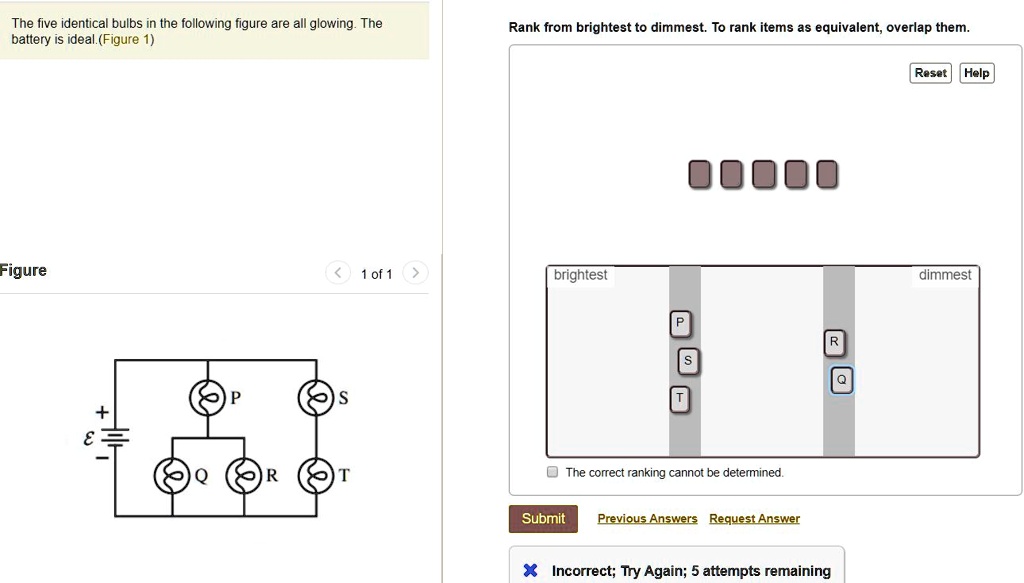Screen dimensions: 1024x583
Task: Click the last empty tile placeholder
Action: [x=827, y=174]
